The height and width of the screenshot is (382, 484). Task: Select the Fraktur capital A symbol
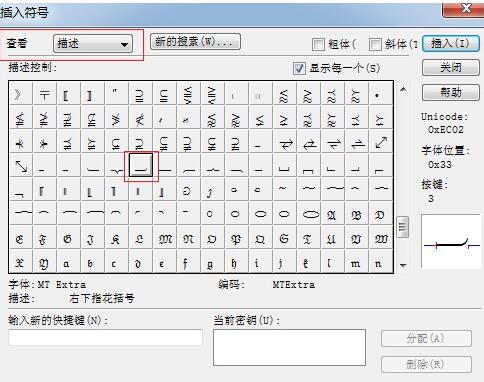(332, 214)
